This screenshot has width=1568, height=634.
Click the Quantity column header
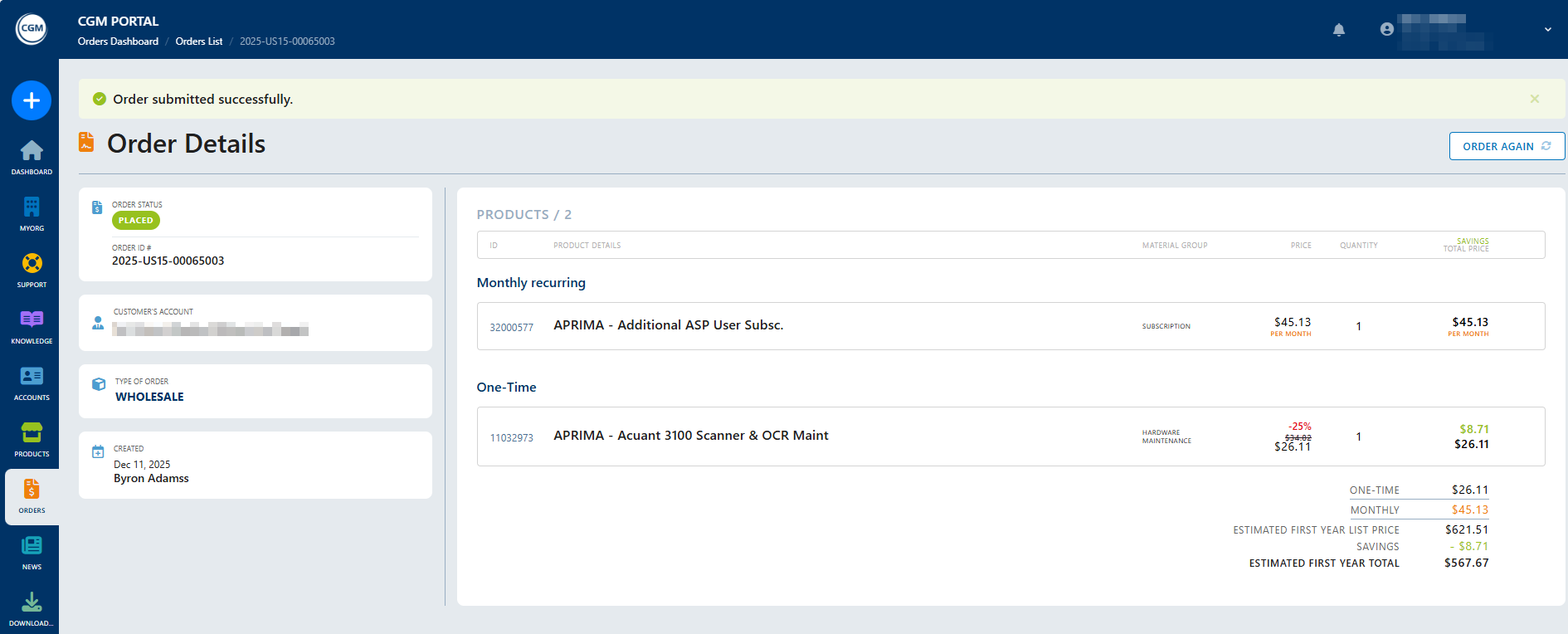[x=1359, y=246]
